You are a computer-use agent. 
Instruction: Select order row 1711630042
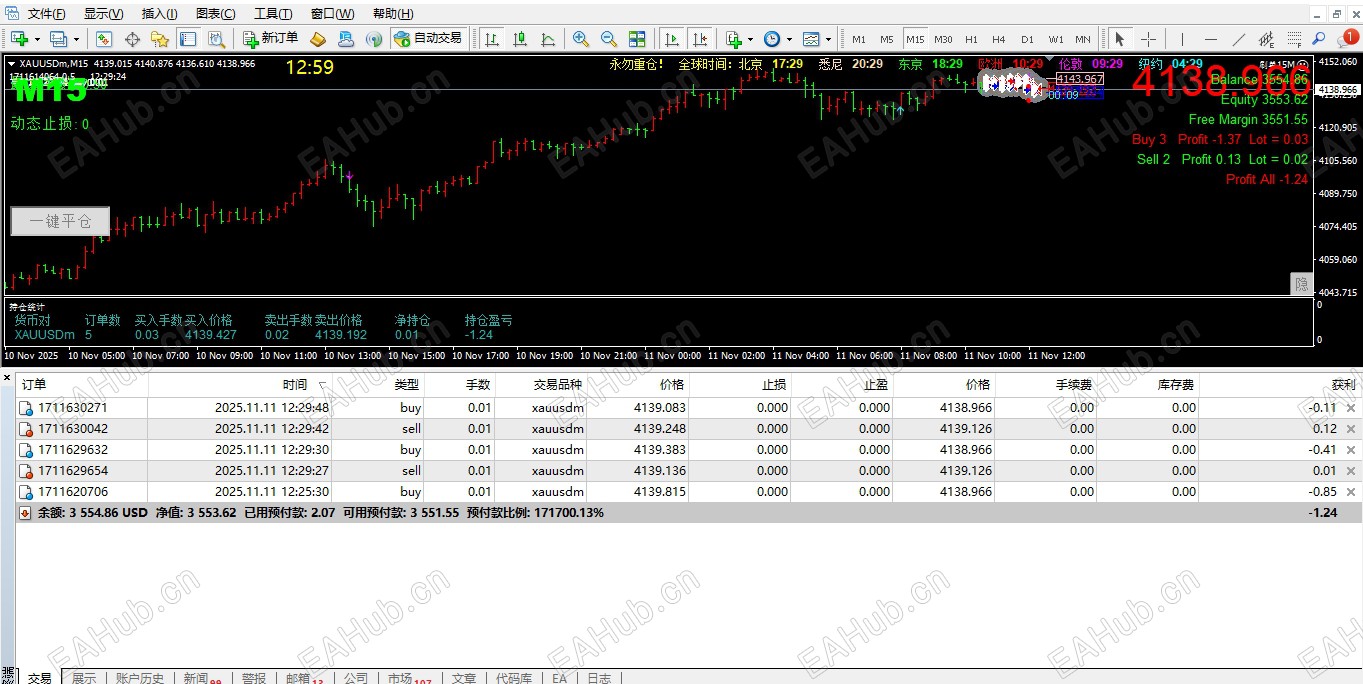click(x=688, y=429)
